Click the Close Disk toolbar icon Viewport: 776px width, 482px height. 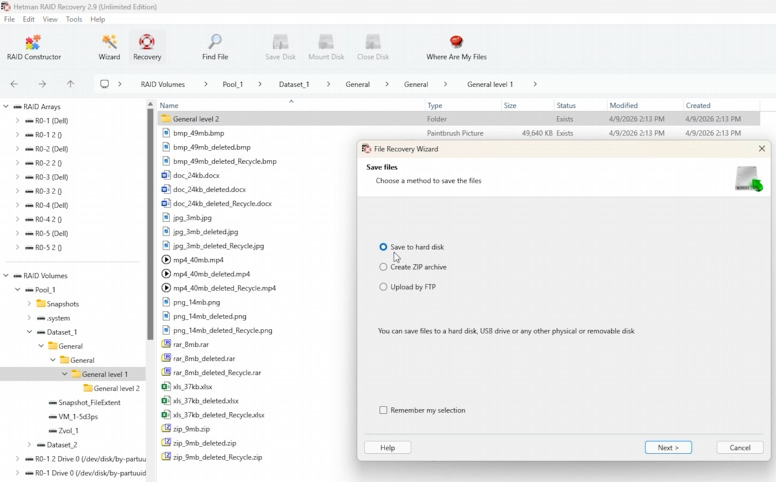click(373, 48)
